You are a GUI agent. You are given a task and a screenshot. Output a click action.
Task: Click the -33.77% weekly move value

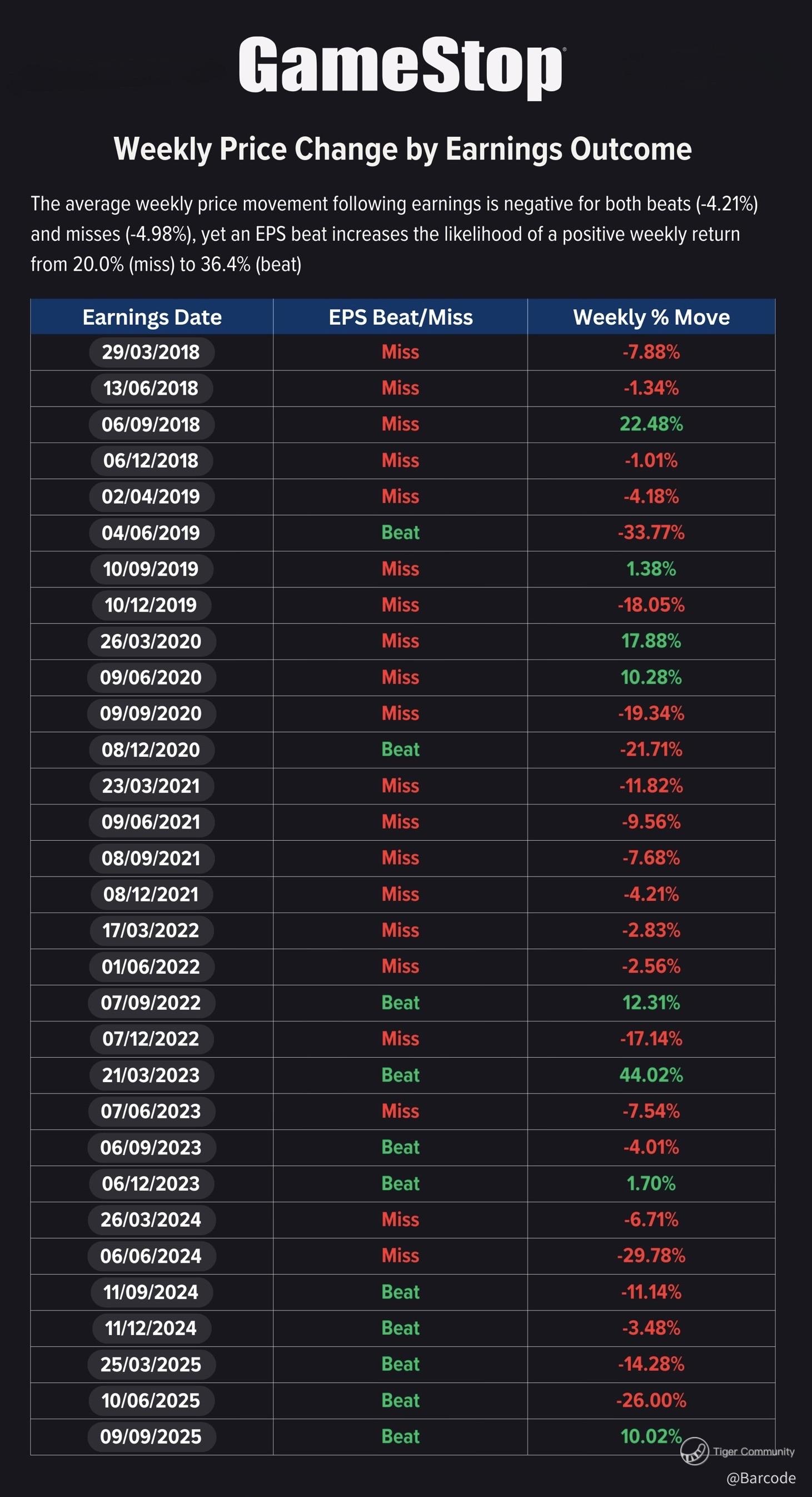(x=651, y=532)
